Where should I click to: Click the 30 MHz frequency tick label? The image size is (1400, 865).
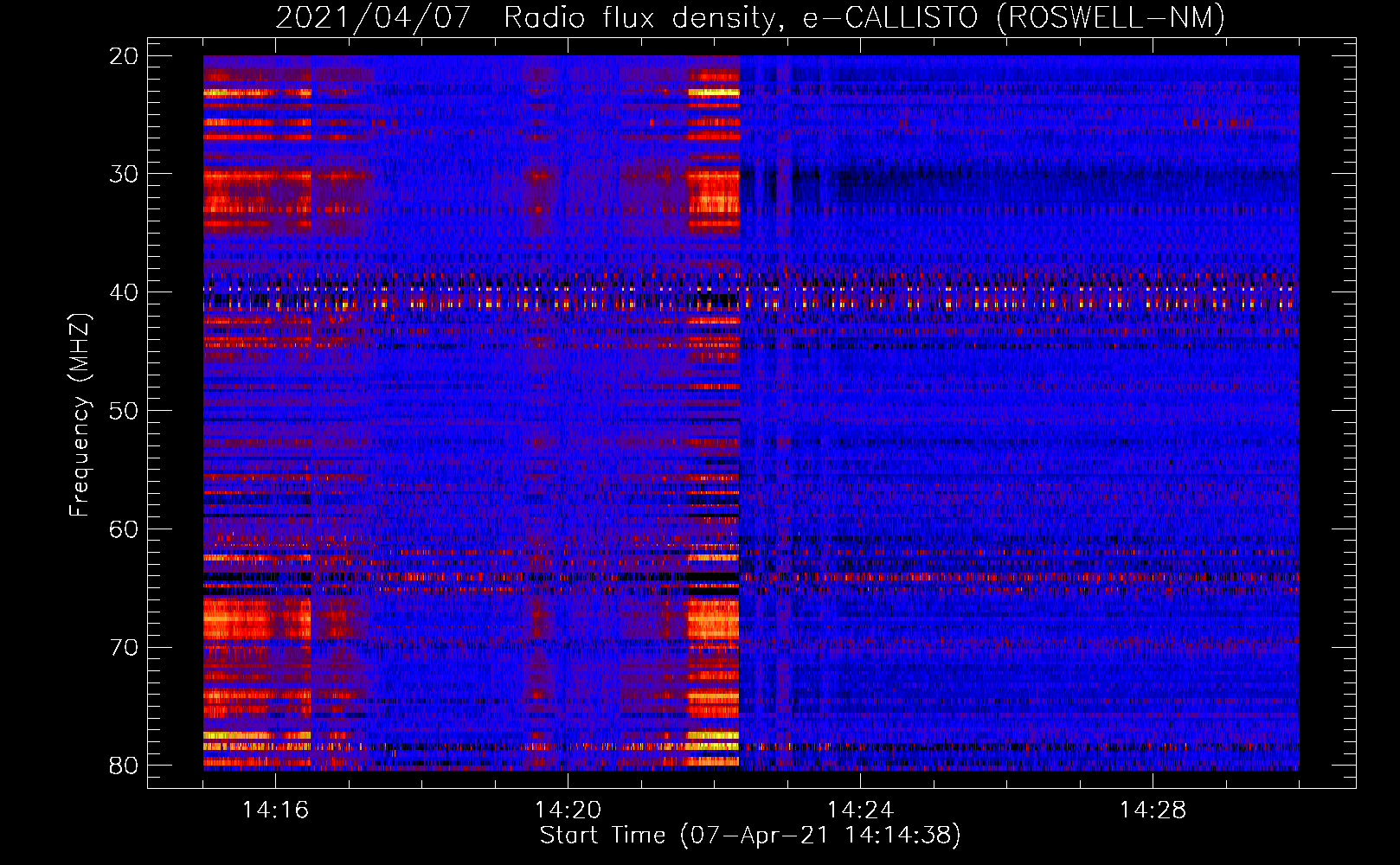124,175
